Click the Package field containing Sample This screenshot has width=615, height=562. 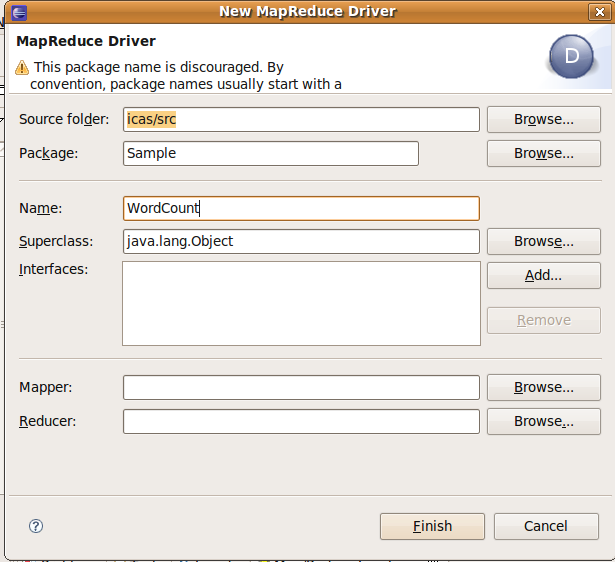270,153
